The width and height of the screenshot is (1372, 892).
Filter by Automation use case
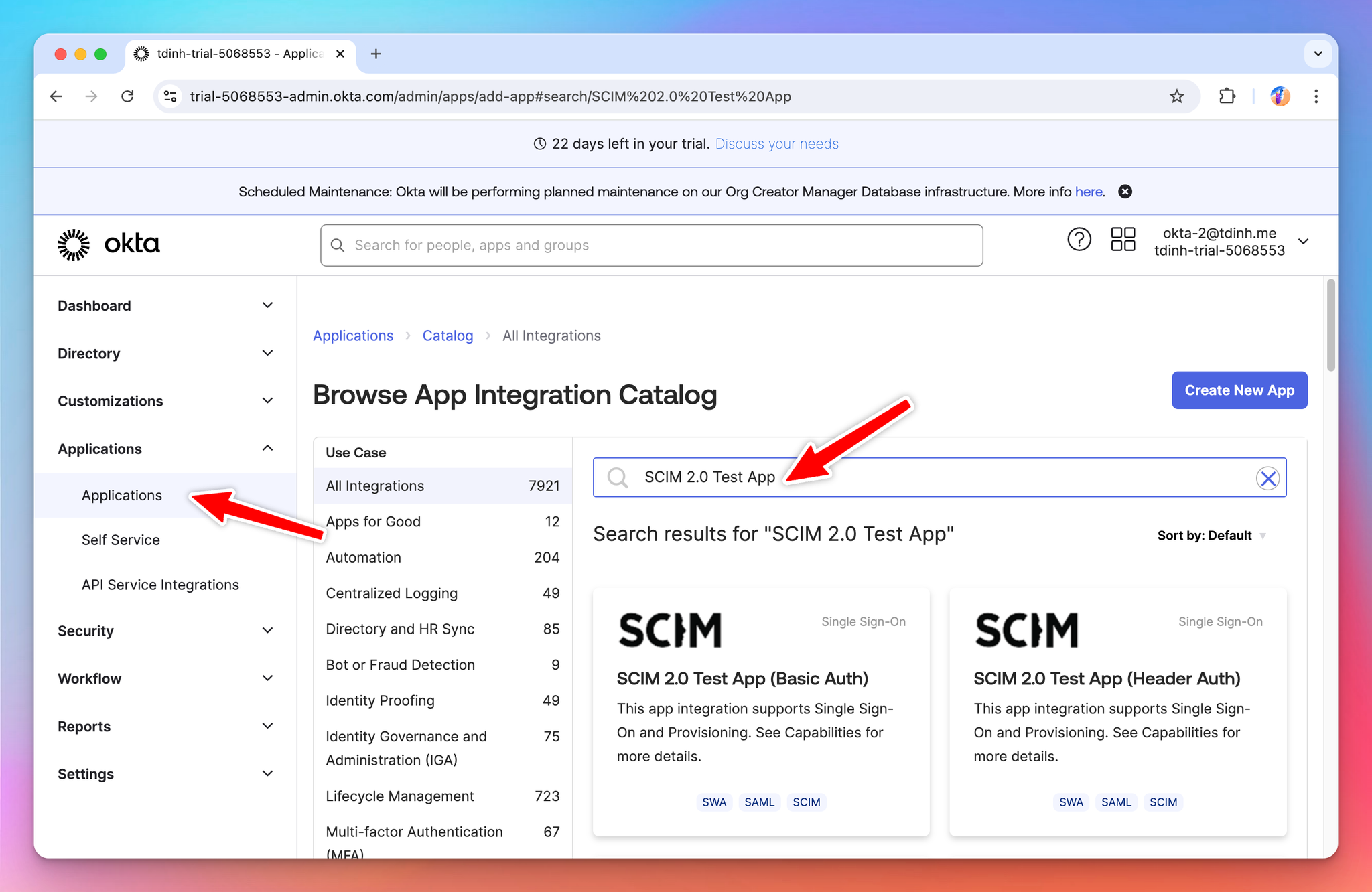tap(443, 557)
